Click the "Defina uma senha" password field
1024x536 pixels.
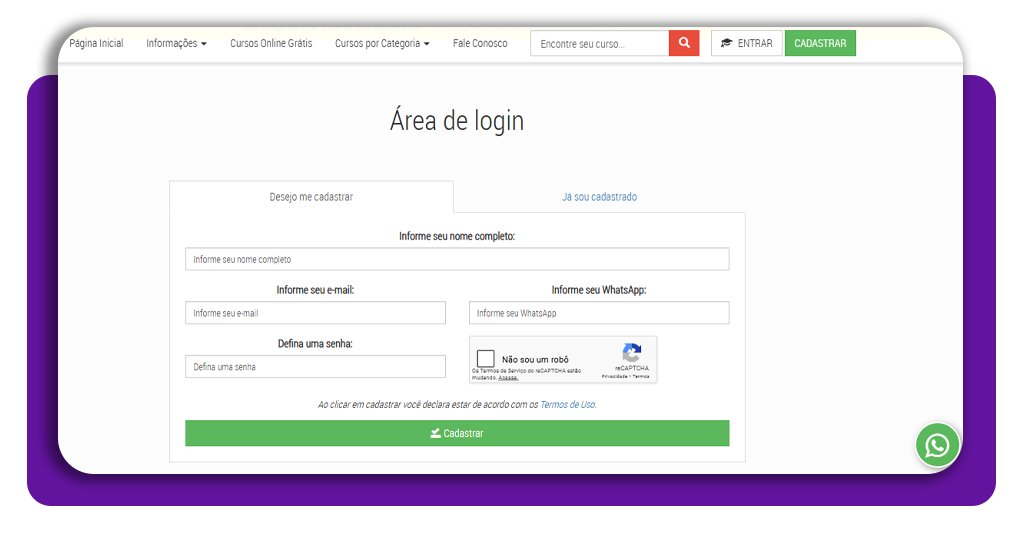tap(315, 367)
